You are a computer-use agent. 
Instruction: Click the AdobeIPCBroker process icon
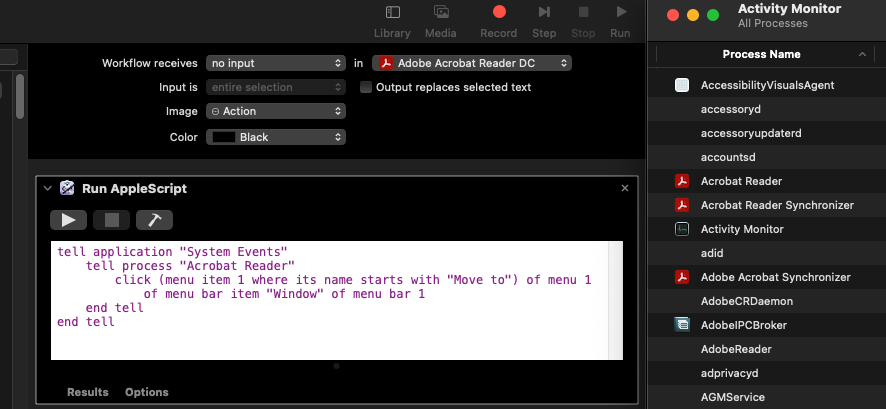pyautogui.click(x=682, y=325)
